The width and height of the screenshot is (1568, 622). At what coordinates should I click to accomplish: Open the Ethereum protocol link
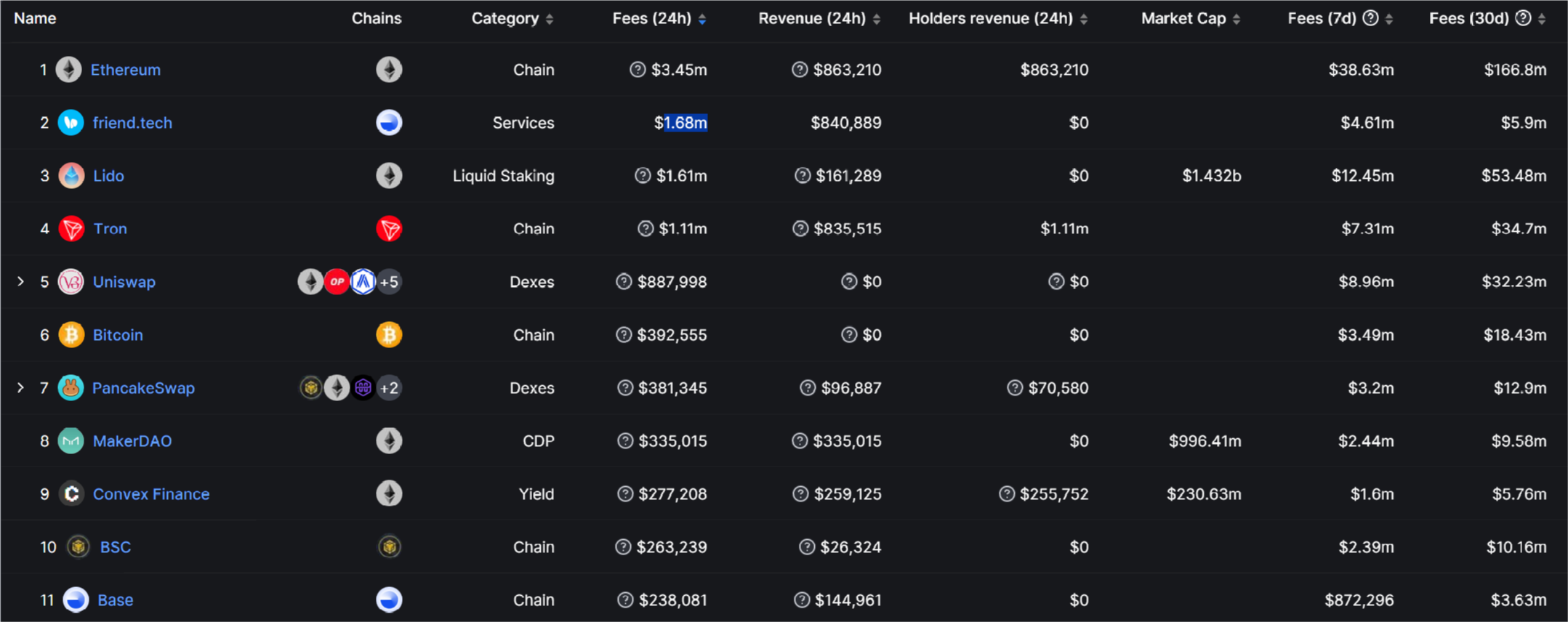pyautogui.click(x=126, y=70)
